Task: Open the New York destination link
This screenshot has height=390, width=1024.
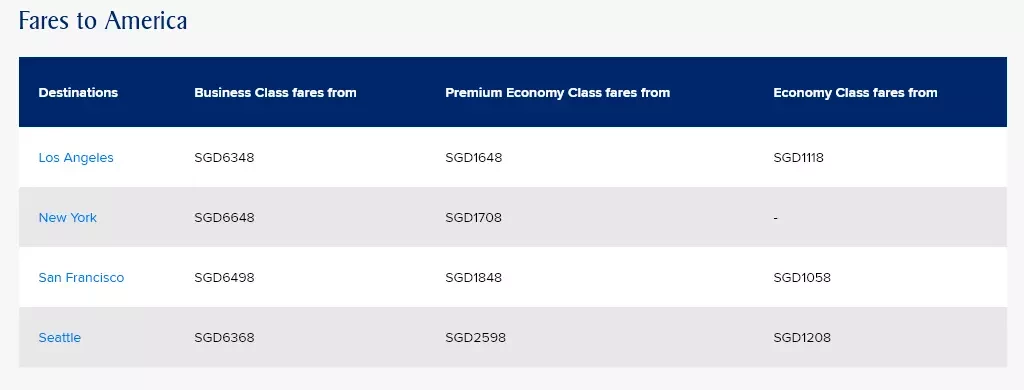Action: (x=67, y=218)
